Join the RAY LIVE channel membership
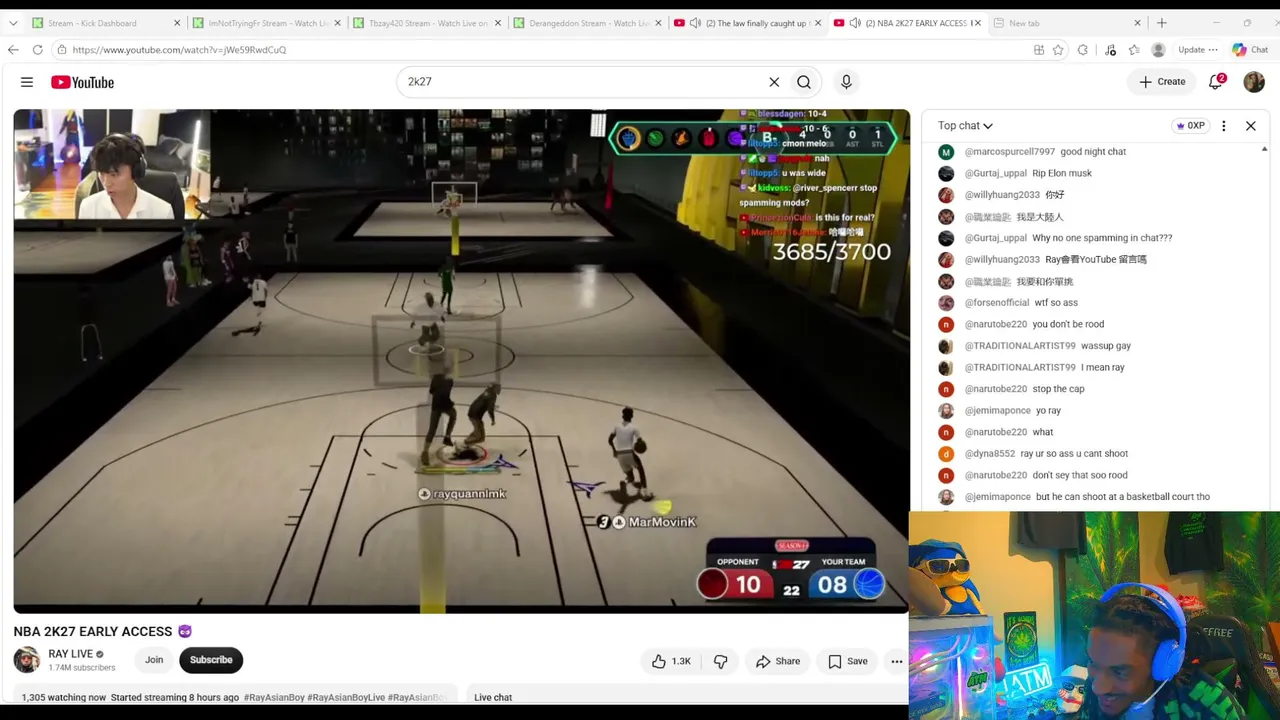 (x=154, y=660)
